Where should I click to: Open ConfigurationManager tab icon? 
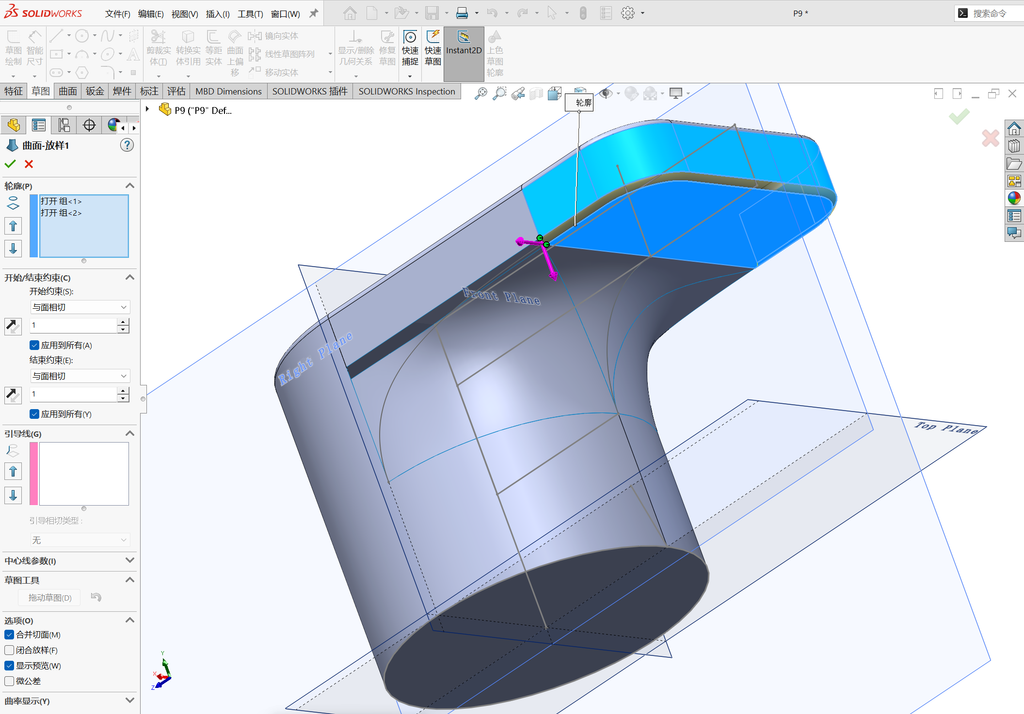[x=64, y=125]
